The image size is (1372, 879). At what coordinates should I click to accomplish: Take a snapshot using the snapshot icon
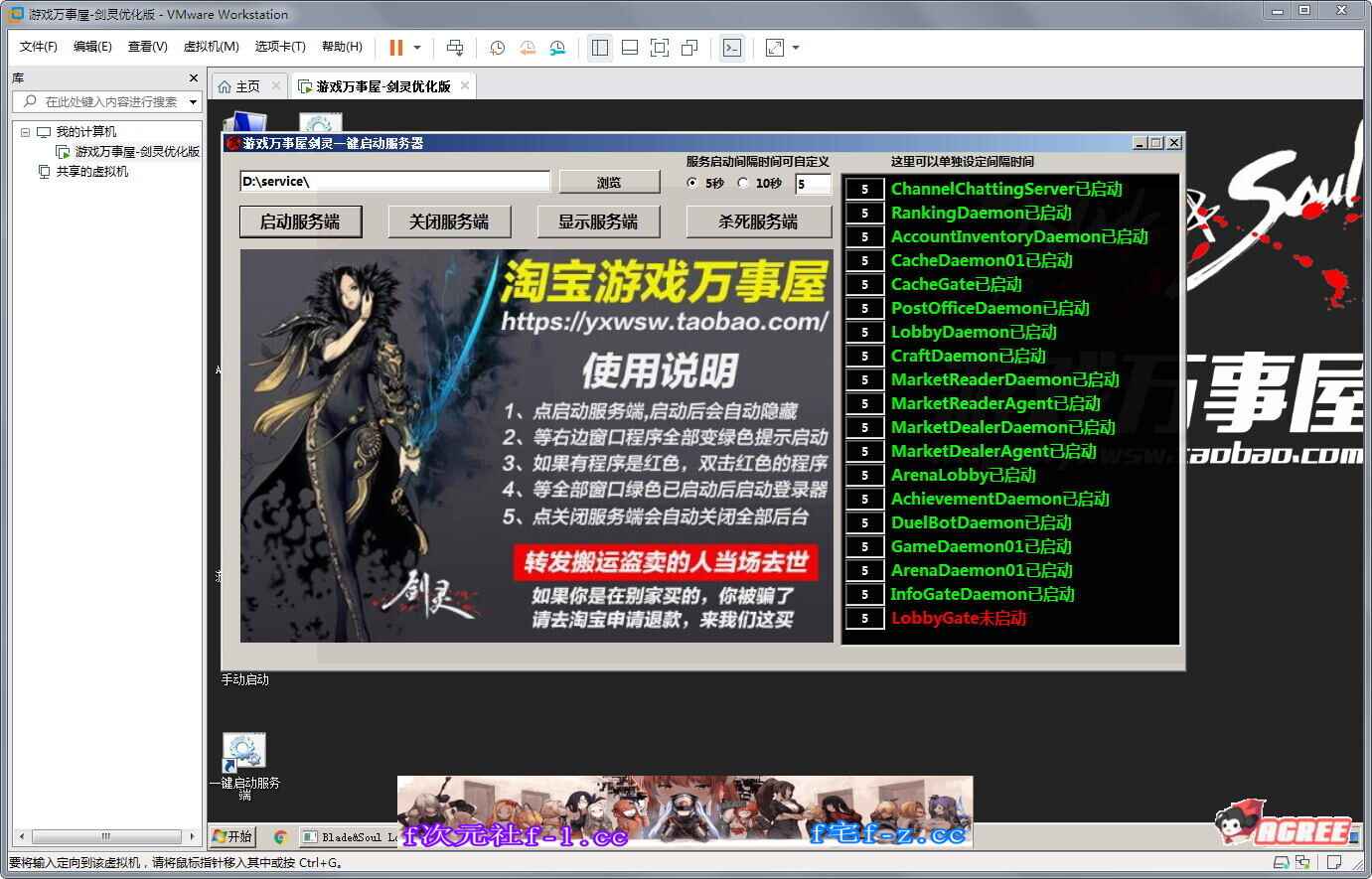coord(497,47)
